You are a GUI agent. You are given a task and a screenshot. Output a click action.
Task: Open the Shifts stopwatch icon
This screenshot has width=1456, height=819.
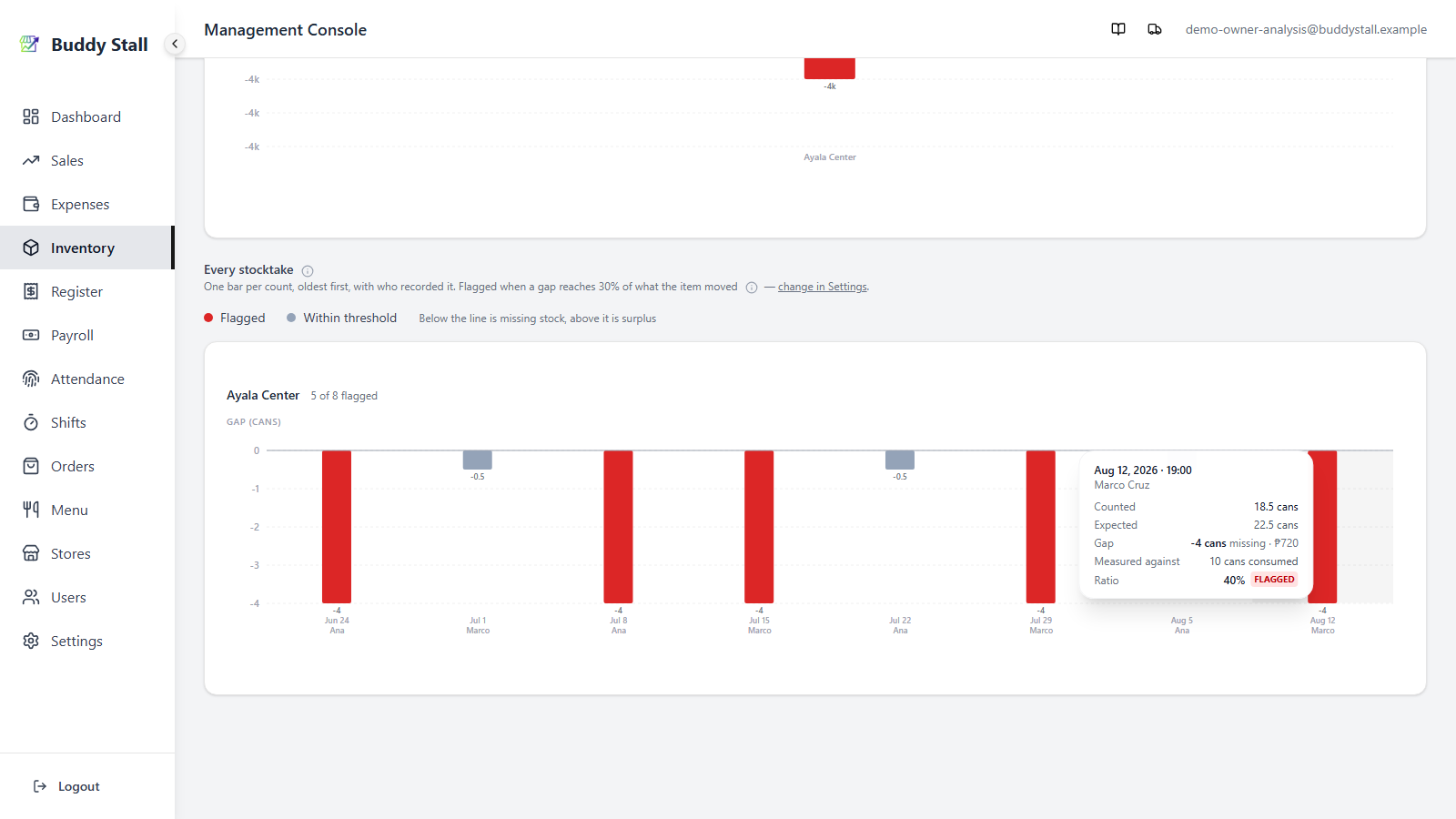pyautogui.click(x=31, y=422)
